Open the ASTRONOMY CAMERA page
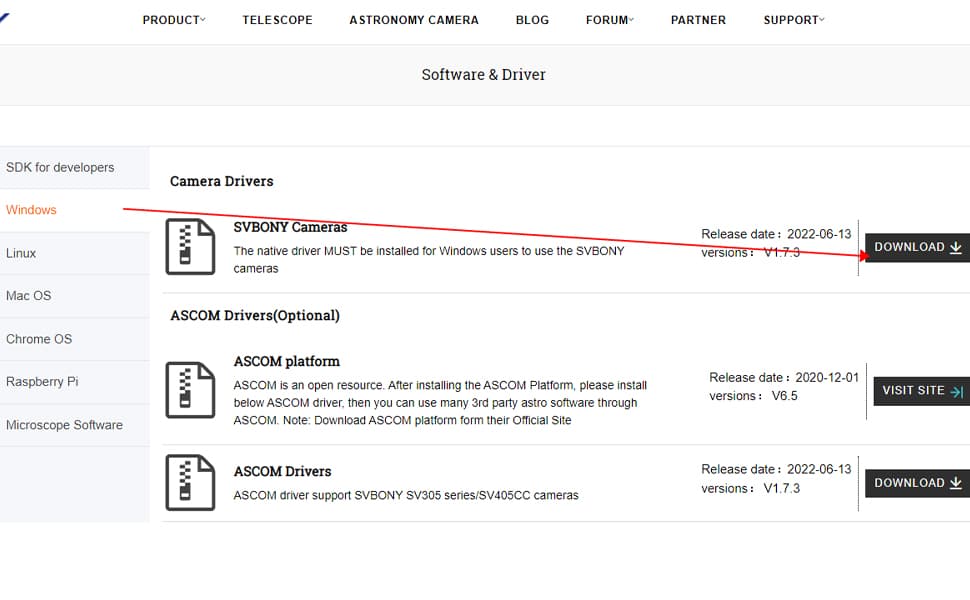 pyautogui.click(x=414, y=20)
